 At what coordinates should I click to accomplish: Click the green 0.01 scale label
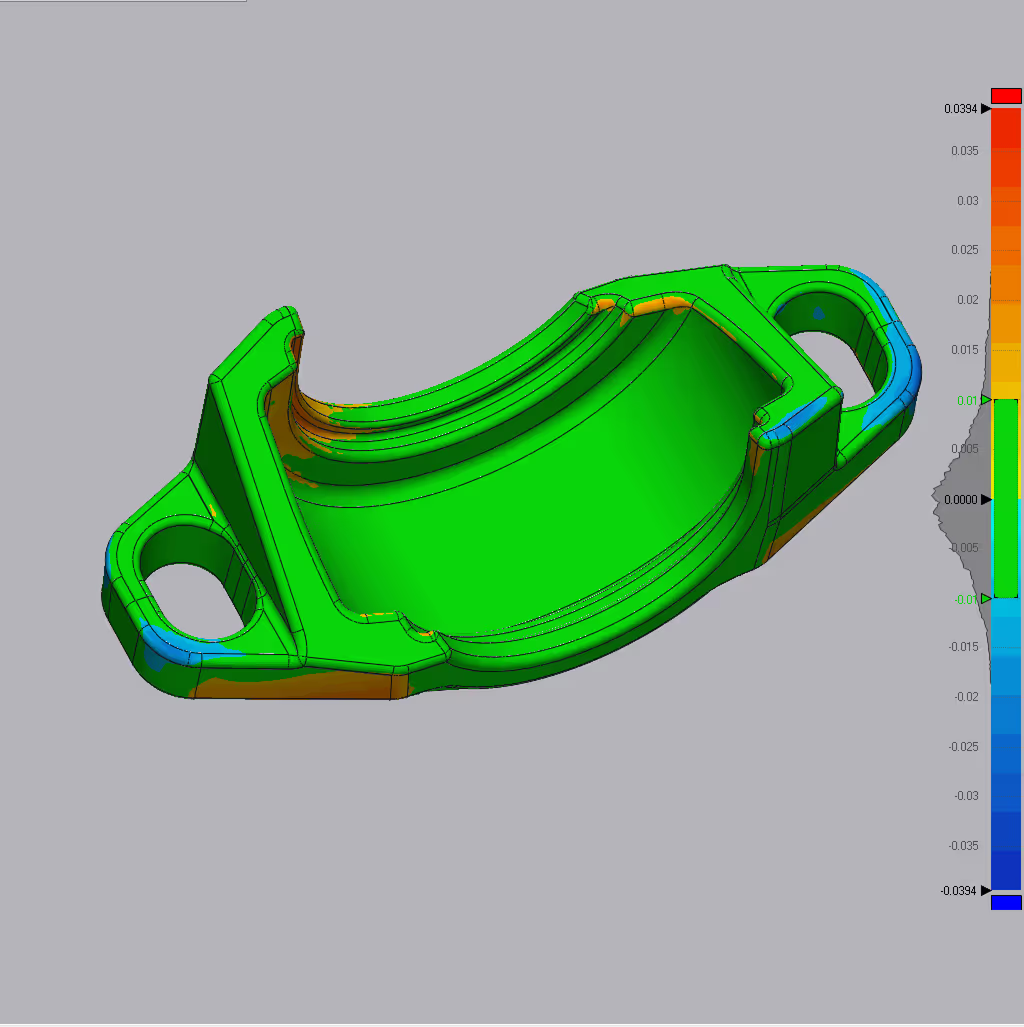[967, 400]
